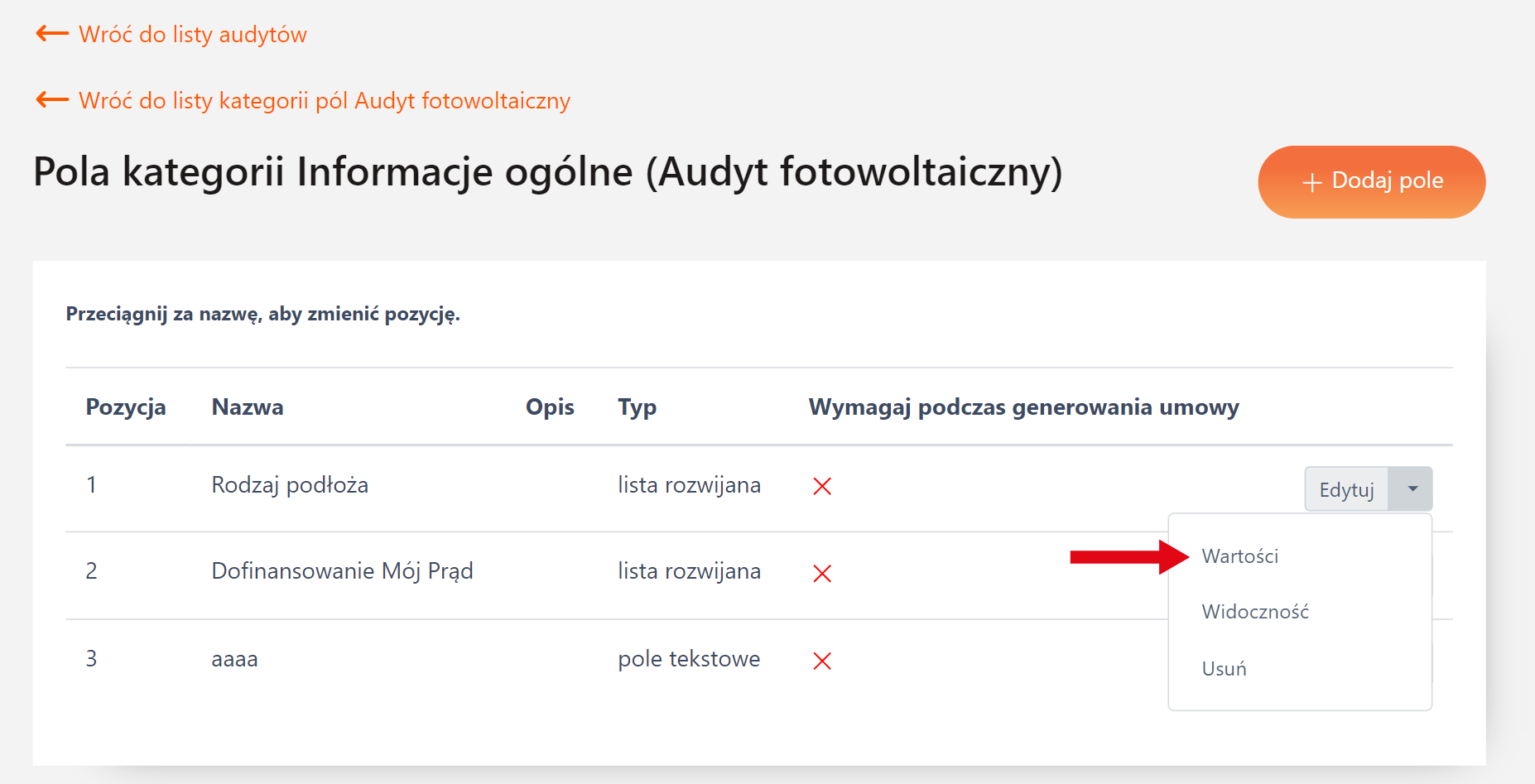Click the arrow icon before 'Wróć do listy kategorii pól'

tap(52, 100)
